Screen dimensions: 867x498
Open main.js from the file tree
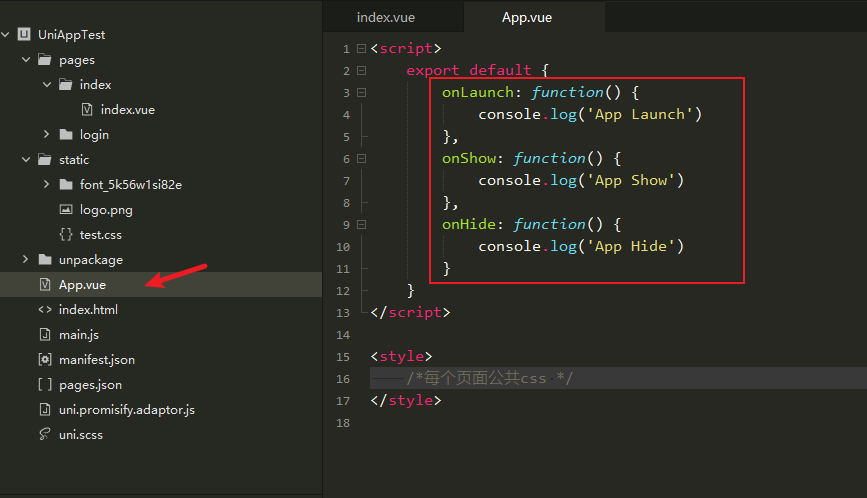[79, 335]
